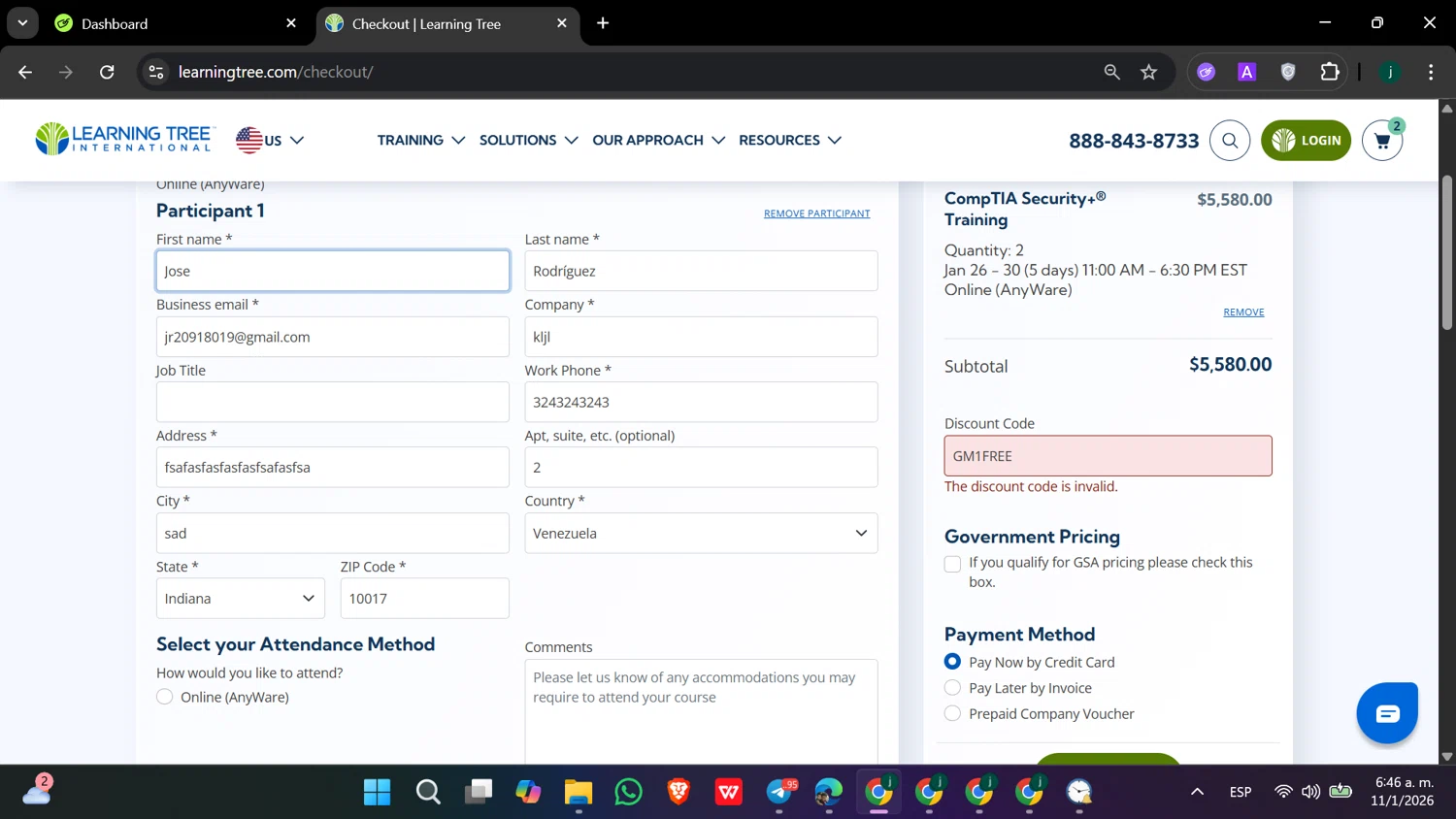Open the clock and date panel
Screen dimensions: 1456x819
(1403, 792)
